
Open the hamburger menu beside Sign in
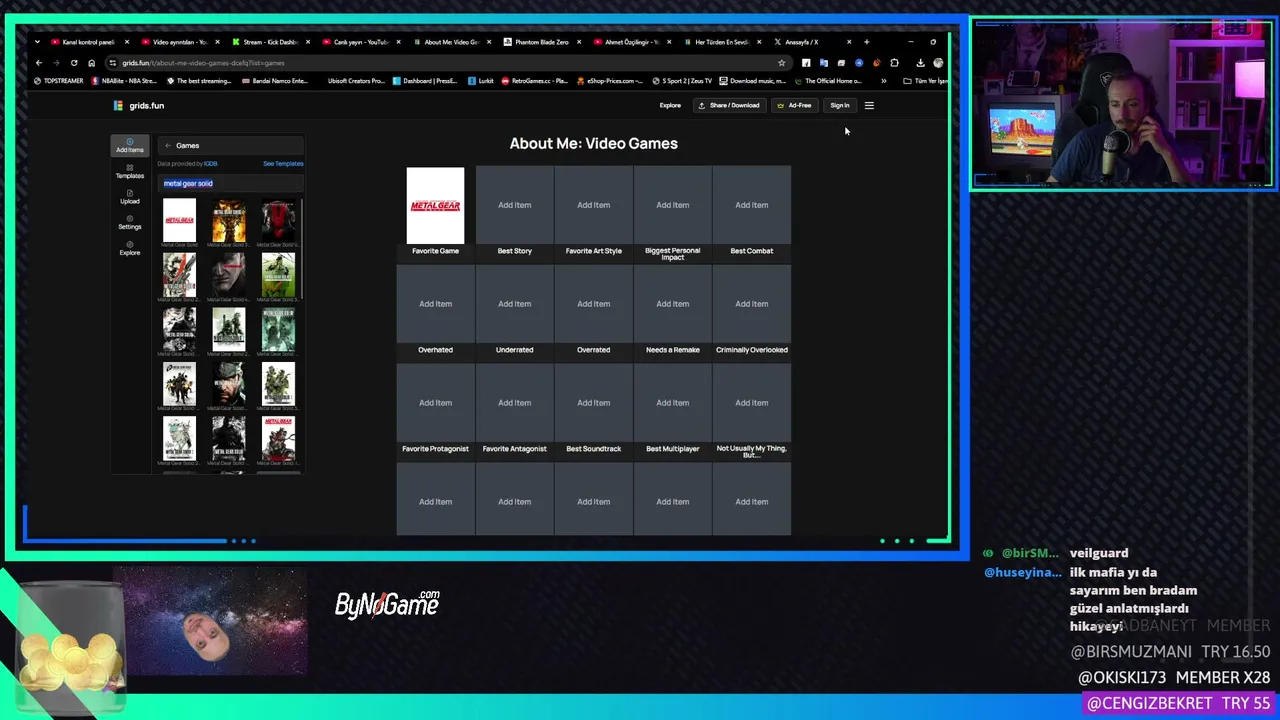pos(869,105)
